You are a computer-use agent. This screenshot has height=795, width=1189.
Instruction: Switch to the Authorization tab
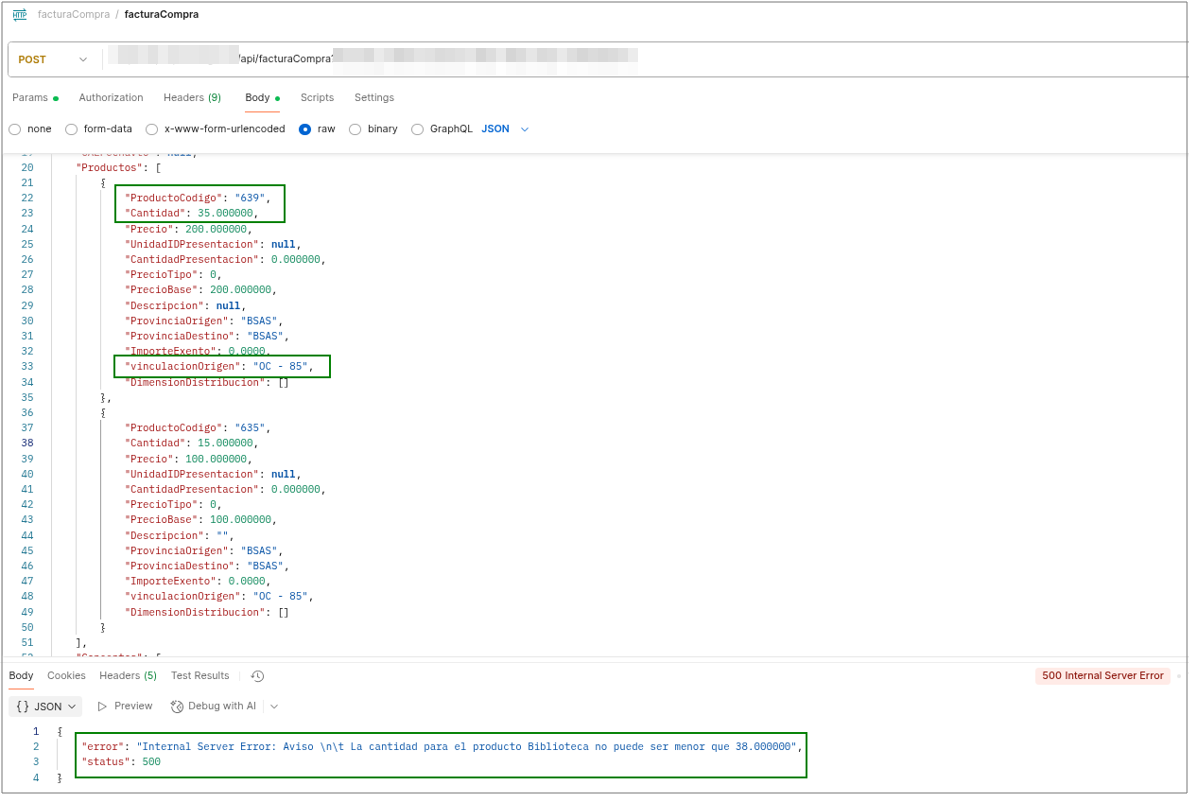111,98
